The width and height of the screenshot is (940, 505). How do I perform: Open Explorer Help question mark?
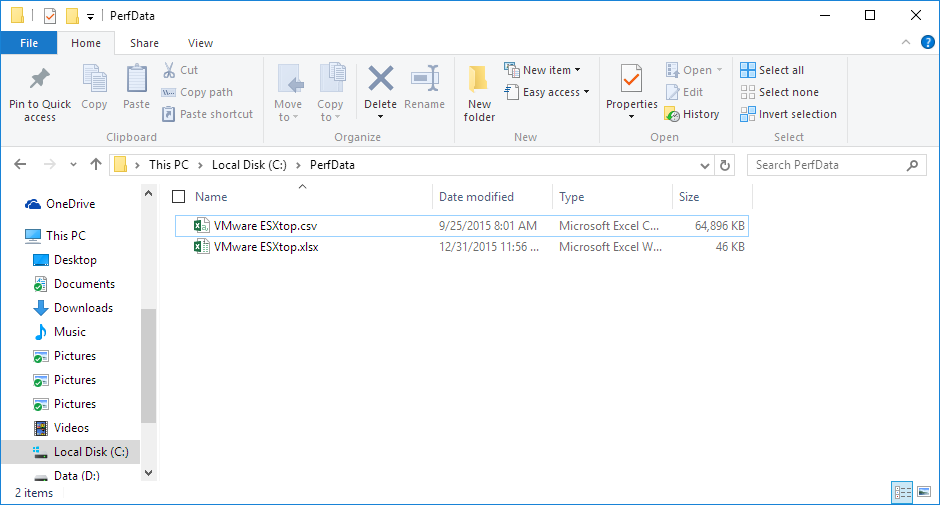point(927,43)
